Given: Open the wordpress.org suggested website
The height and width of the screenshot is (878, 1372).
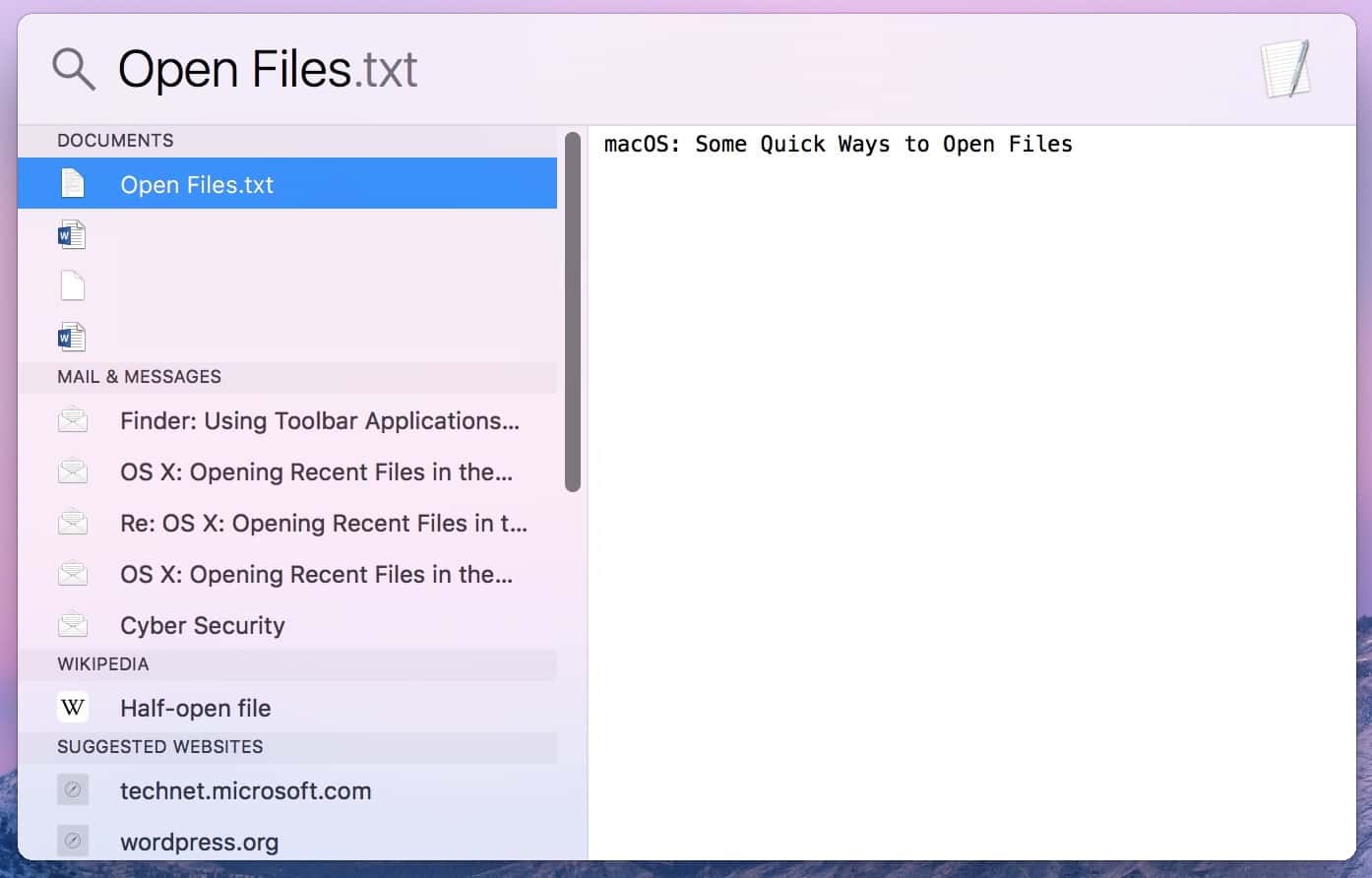Looking at the screenshot, I should (199, 843).
